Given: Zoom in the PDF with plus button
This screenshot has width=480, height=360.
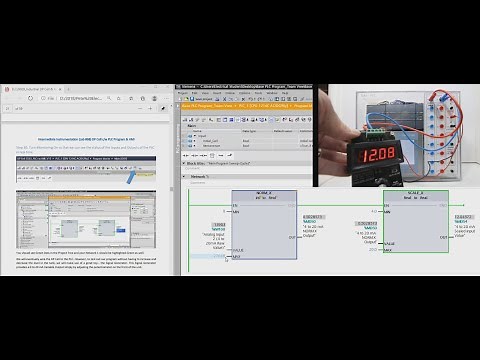Looking at the screenshot, I should [x=150, y=108].
